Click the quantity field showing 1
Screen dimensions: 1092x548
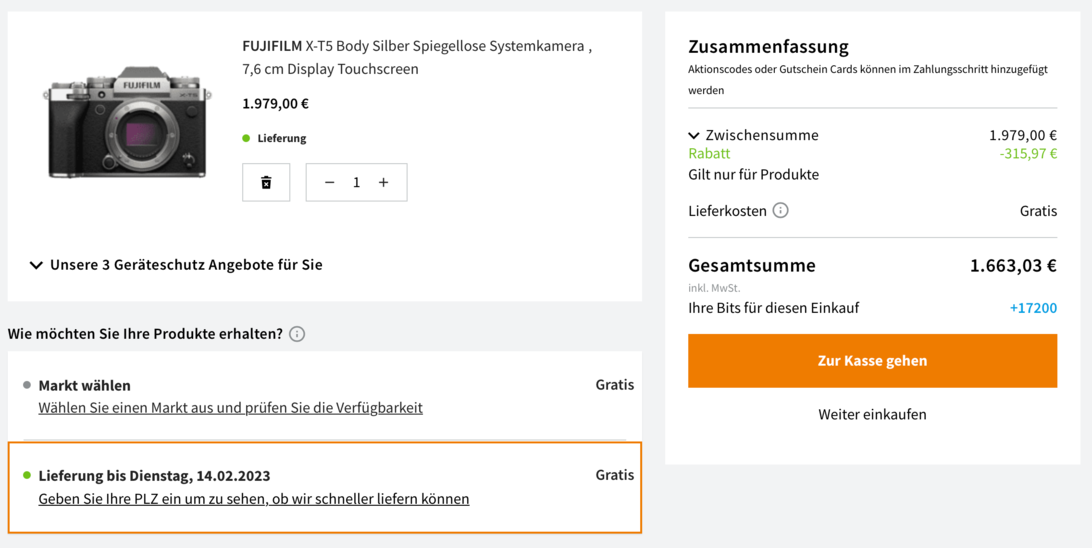tap(356, 182)
